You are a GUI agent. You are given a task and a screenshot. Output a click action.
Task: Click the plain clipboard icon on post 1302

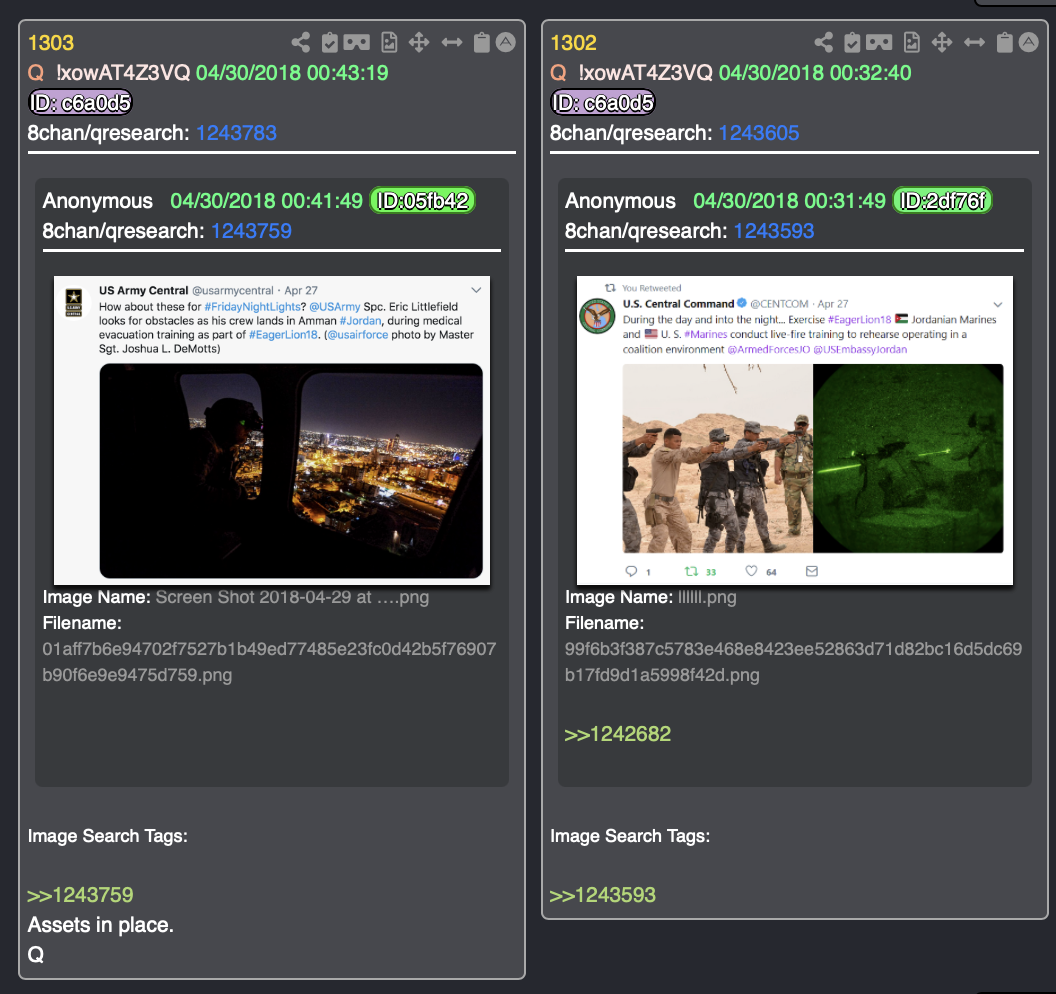pos(1004,42)
